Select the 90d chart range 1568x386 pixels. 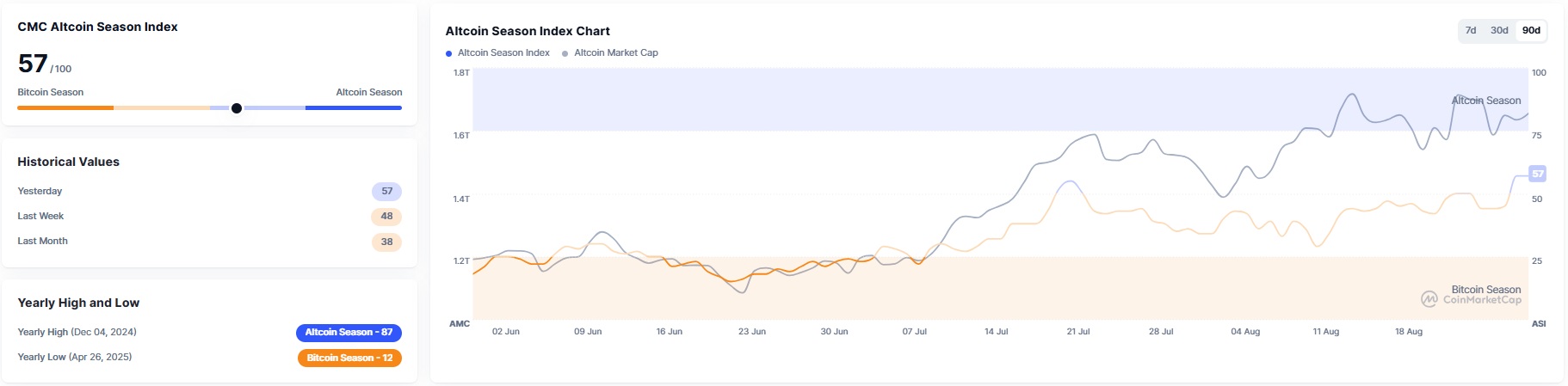(x=1531, y=30)
